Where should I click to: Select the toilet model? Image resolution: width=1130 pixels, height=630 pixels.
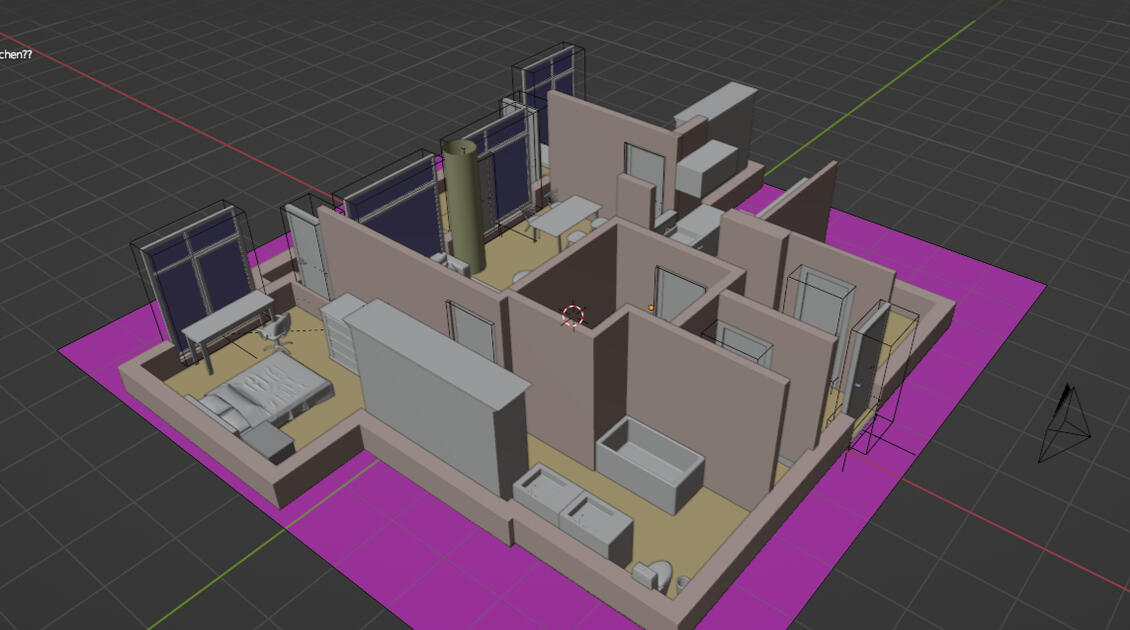click(654, 574)
